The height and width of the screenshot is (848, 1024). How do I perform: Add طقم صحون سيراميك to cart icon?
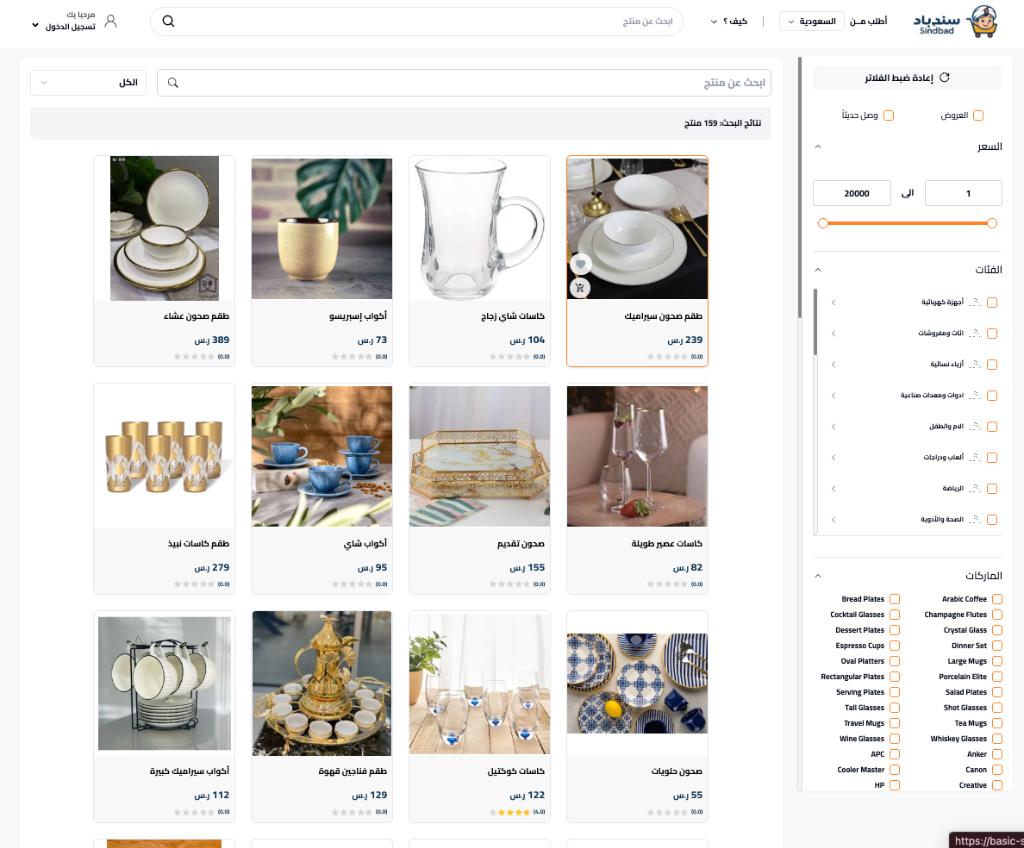pos(580,287)
